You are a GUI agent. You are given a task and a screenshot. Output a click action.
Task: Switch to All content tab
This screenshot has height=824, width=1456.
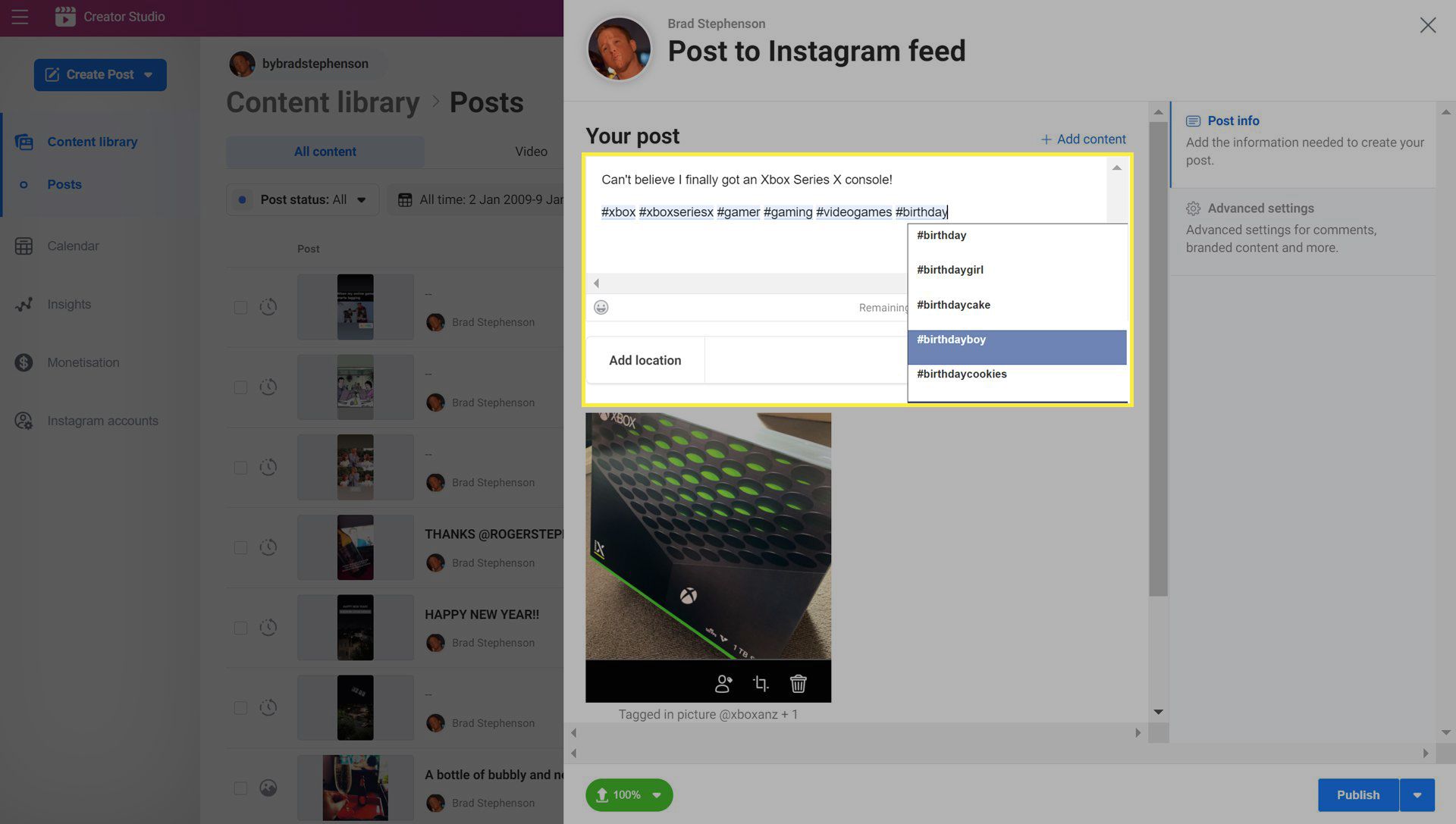click(325, 152)
